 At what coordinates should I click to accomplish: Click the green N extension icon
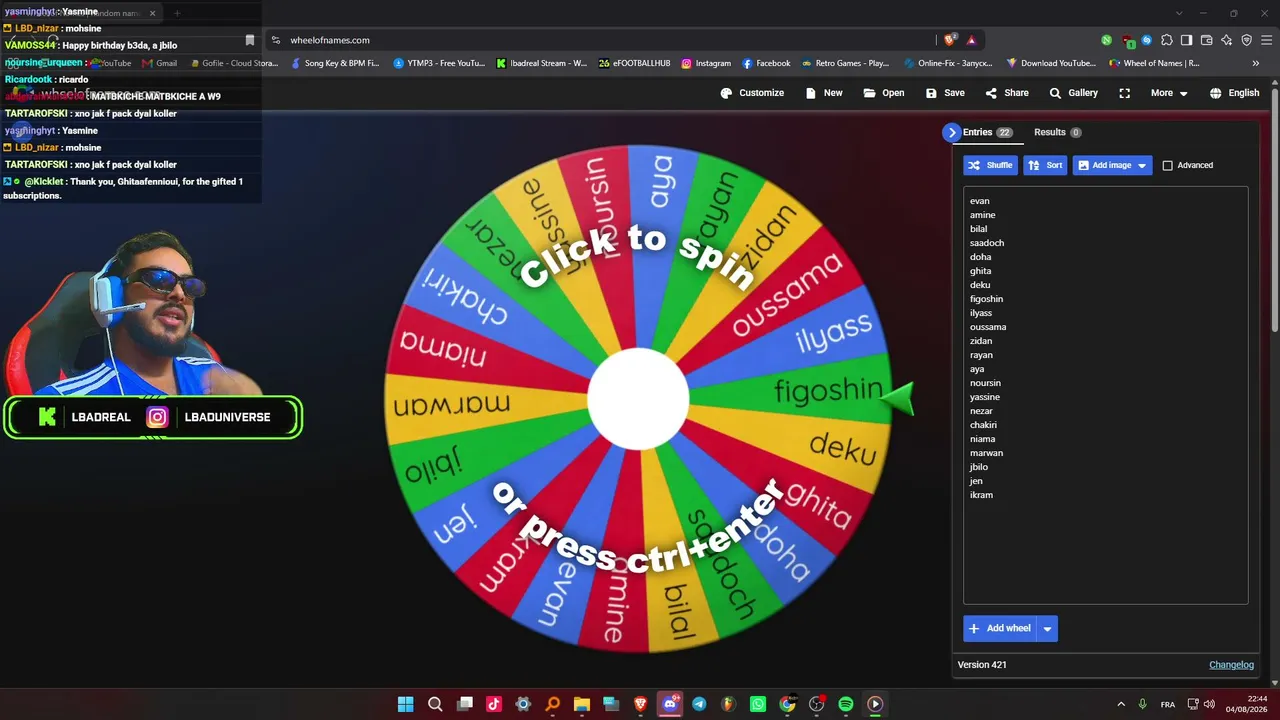[1106, 40]
